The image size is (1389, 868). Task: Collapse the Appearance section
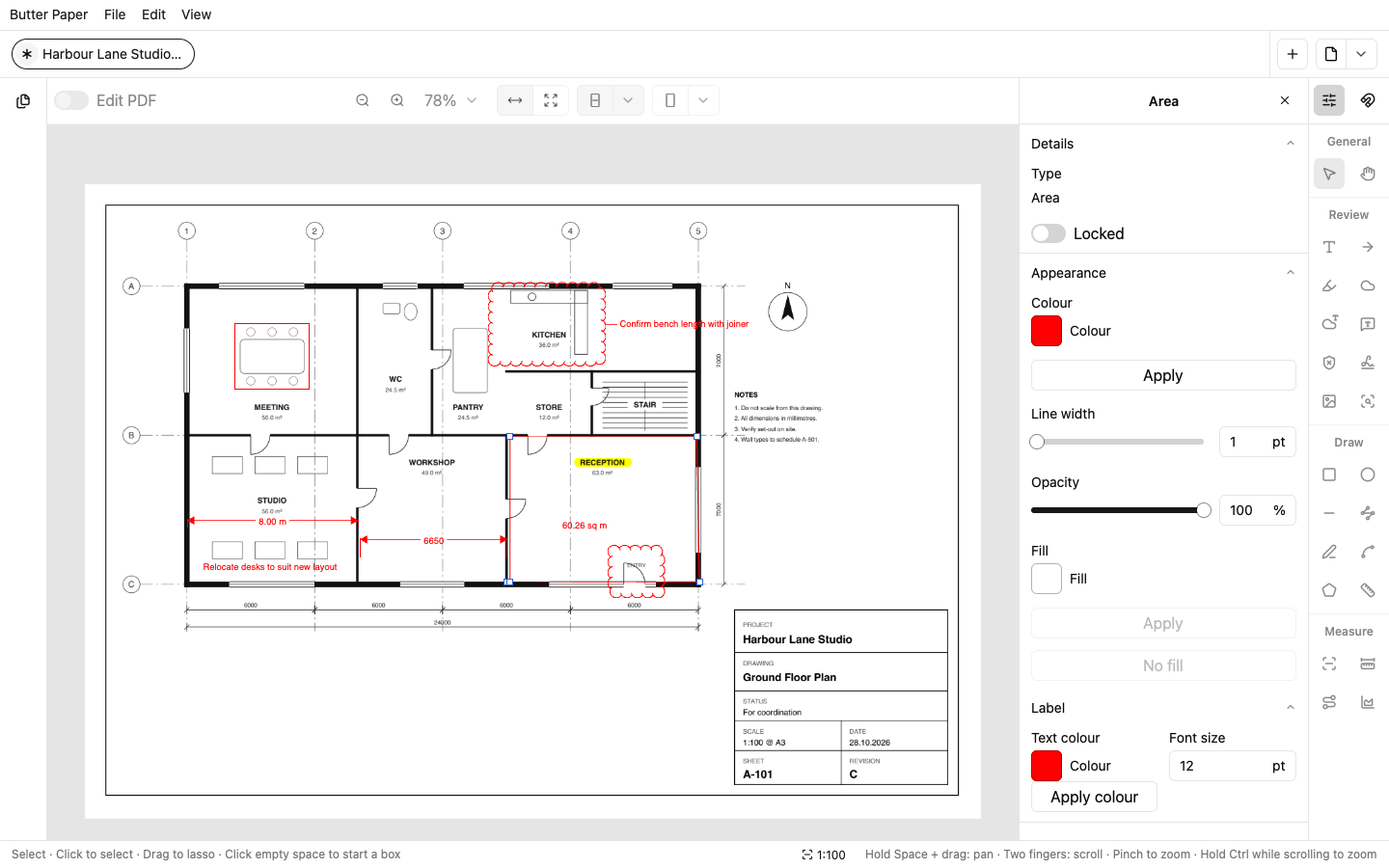[x=1290, y=273]
